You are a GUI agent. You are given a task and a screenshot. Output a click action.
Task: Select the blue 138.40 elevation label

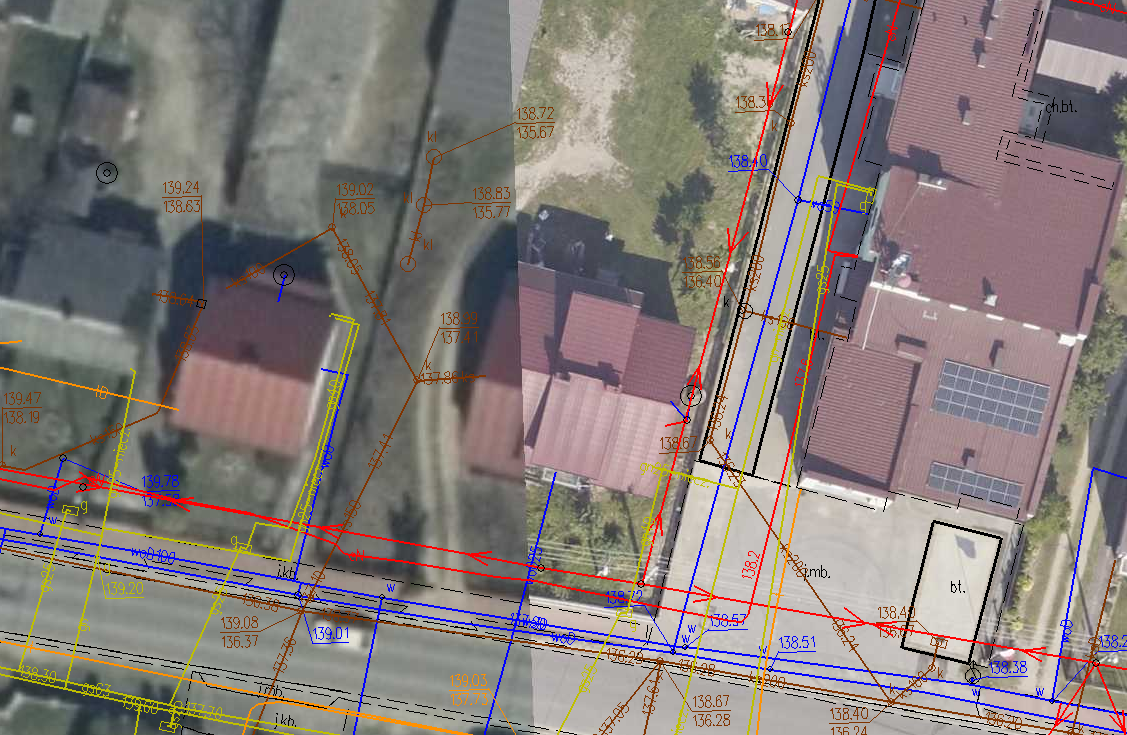coord(748,161)
